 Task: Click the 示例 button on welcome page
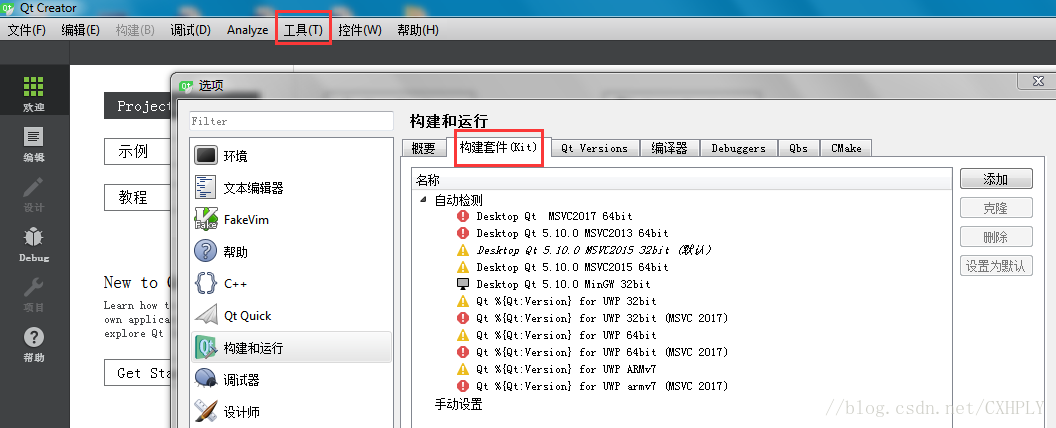[x=137, y=151]
